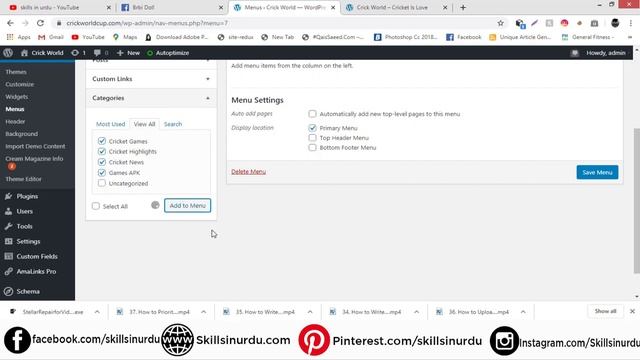This screenshot has width=640, height=360.
Task: Open Import Demo Content in sidebar
Action: click(x=35, y=146)
